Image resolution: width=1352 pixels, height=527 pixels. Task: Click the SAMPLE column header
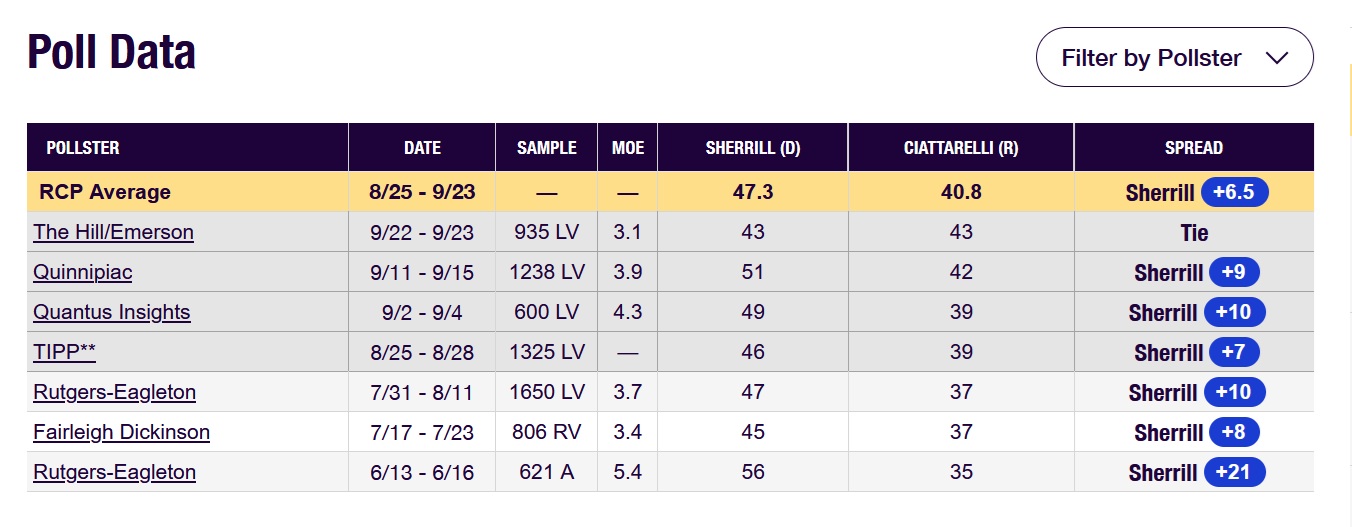coord(546,148)
